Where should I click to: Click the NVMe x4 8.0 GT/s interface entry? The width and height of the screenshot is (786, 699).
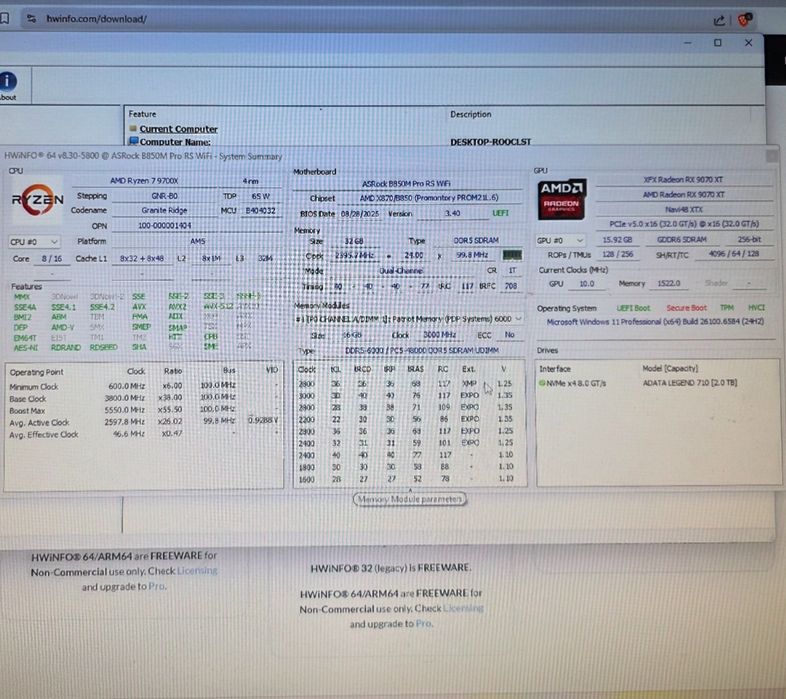[x=575, y=383]
